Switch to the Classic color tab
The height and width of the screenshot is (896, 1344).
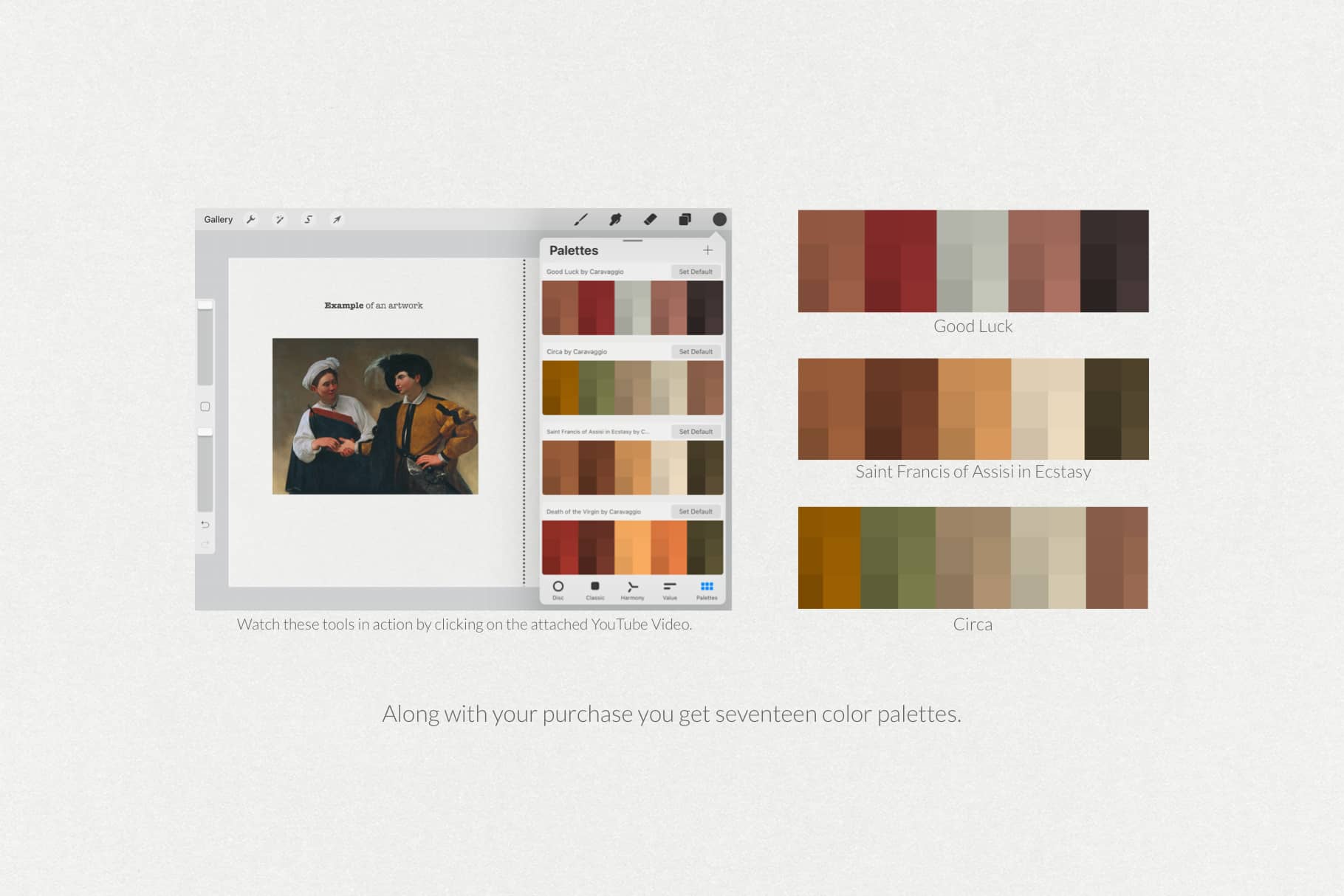[x=595, y=590]
